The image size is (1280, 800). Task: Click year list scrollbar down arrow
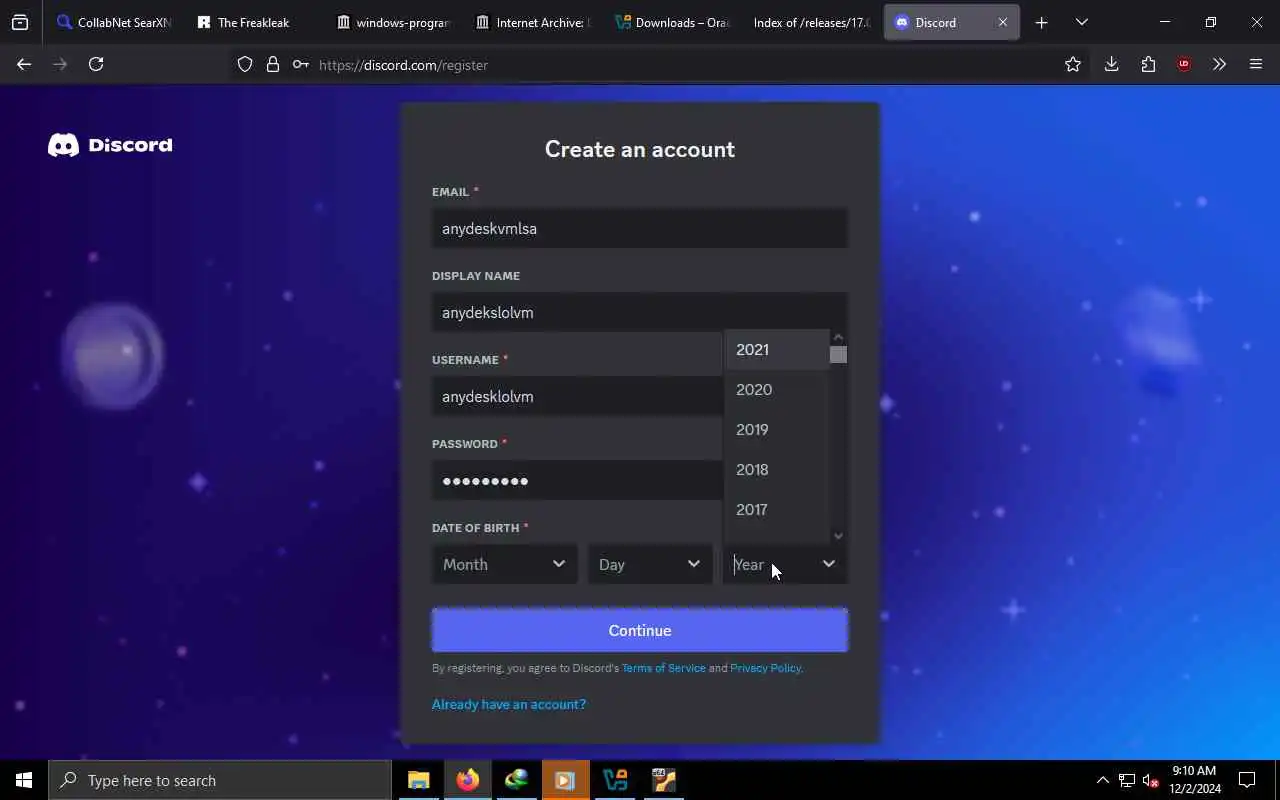[x=838, y=536]
